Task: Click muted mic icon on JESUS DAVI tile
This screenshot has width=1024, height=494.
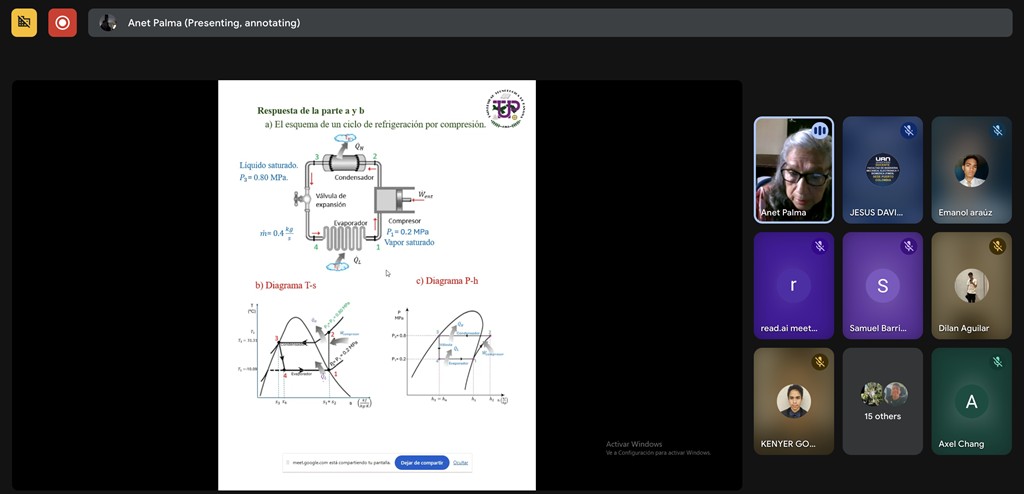Action: [x=908, y=131]
